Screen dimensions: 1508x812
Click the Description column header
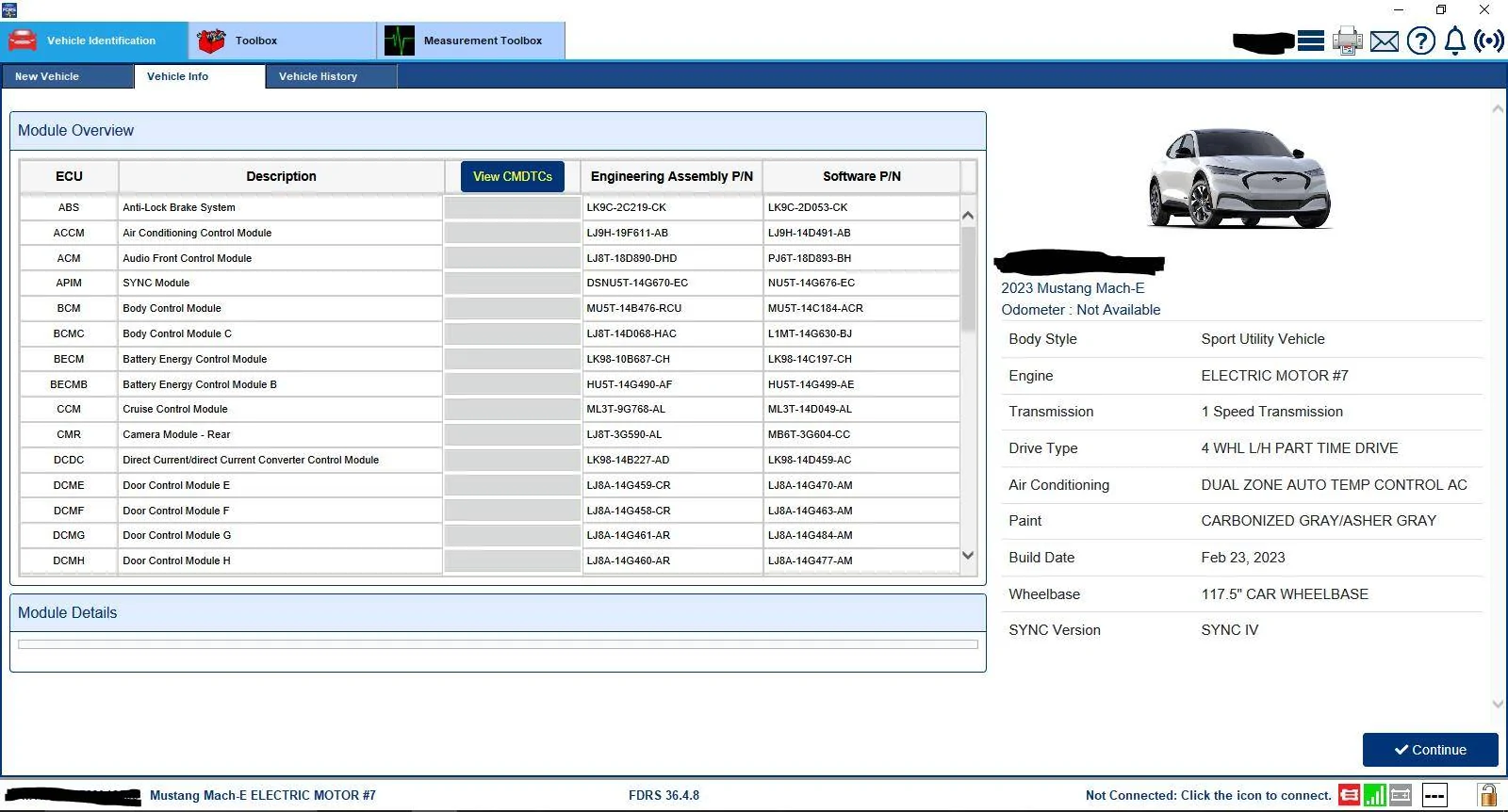coord(281,176)
